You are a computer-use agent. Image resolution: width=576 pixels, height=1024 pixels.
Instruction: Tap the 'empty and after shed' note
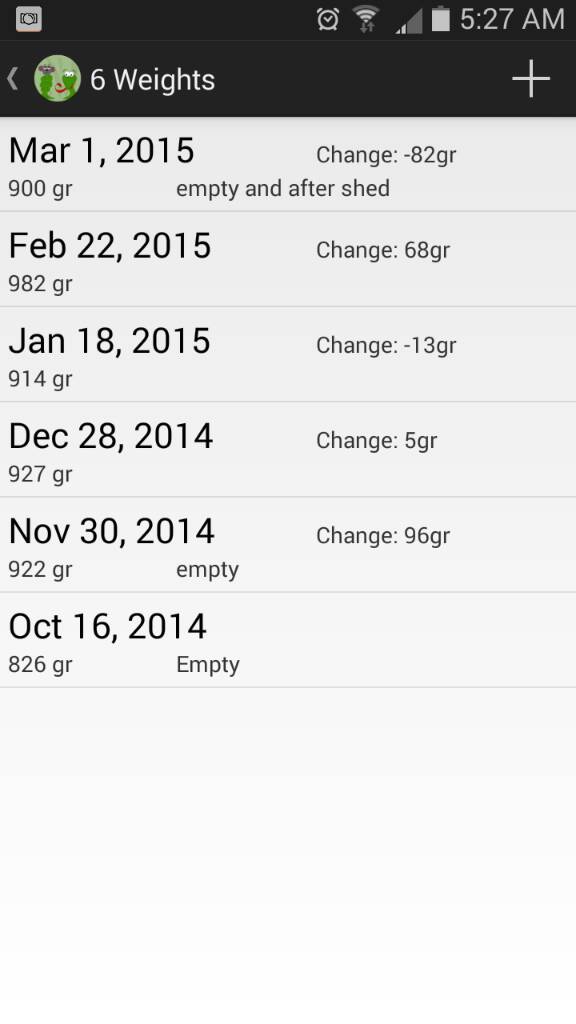tap(283, 189)
